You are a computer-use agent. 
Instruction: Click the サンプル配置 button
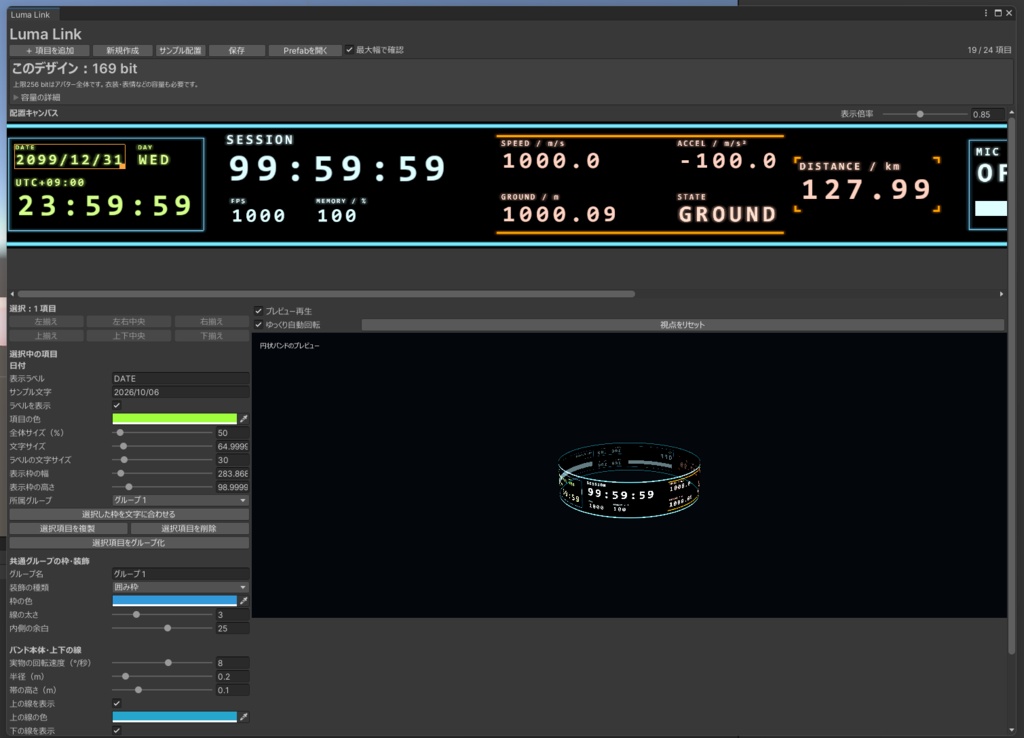tap(180, 50)
